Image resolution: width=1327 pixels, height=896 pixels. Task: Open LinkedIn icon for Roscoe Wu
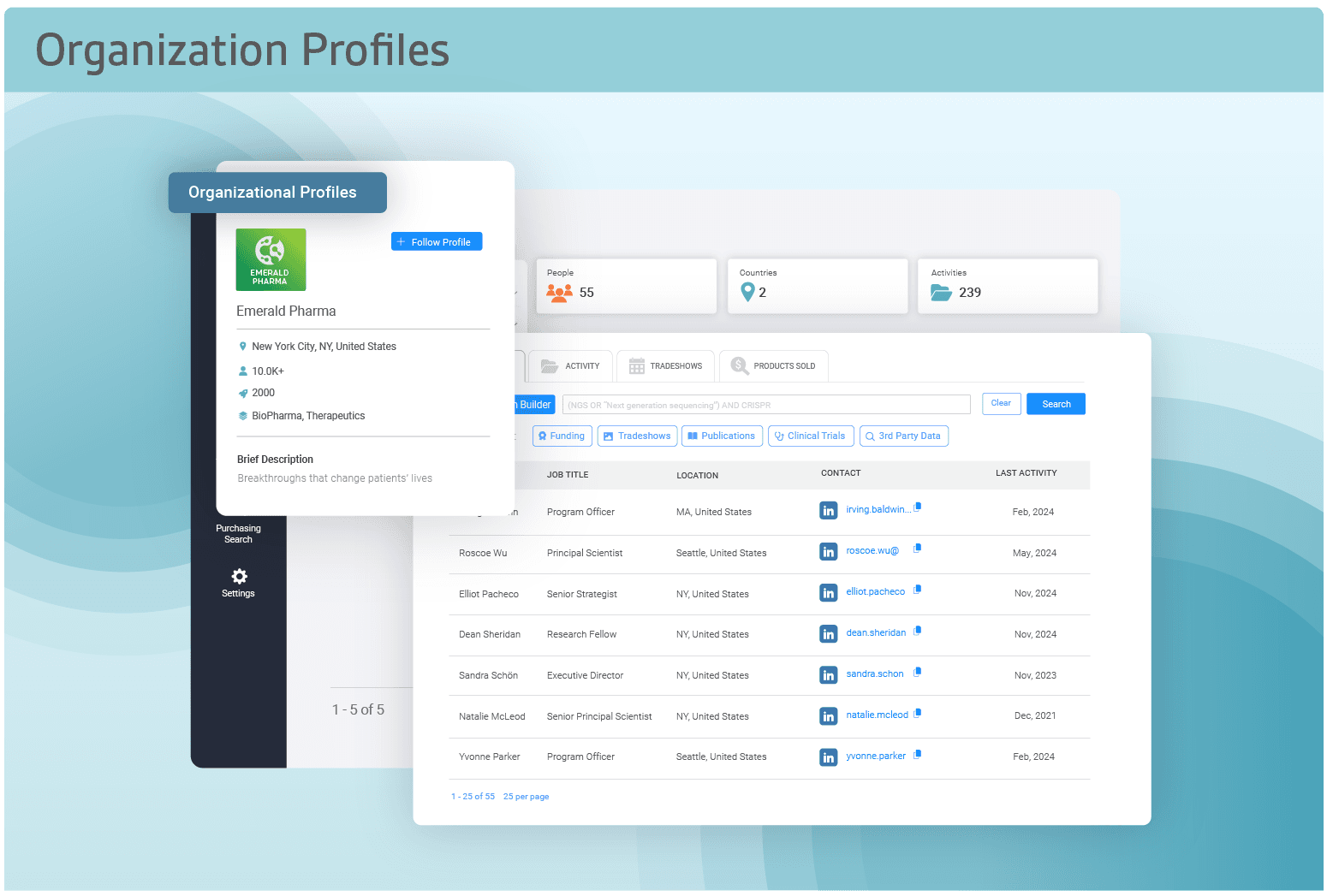[829, 552]
